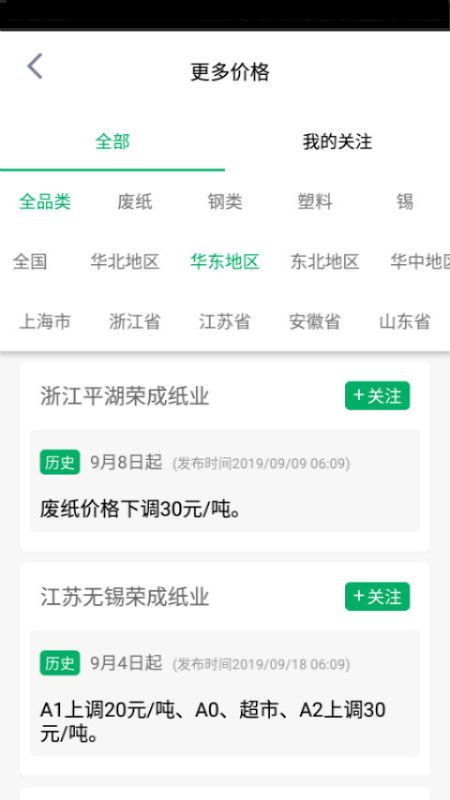Filter by 废纸 category
Image resolution: width=450 pixels, height=800 pixels.
tap(135, 202)
